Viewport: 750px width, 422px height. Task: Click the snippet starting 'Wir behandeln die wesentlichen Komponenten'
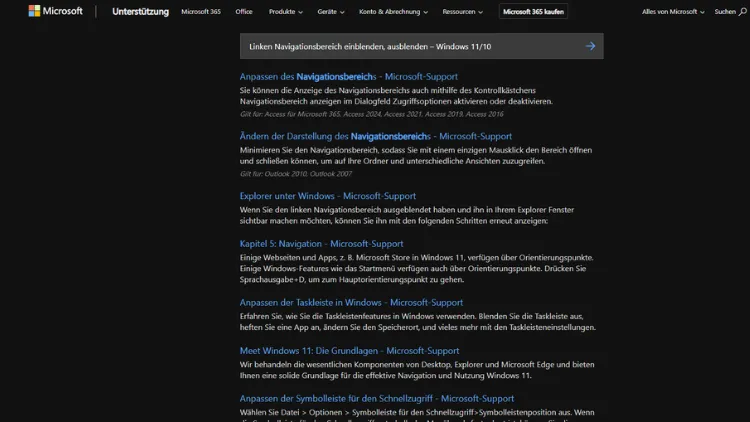click(417, 370)
